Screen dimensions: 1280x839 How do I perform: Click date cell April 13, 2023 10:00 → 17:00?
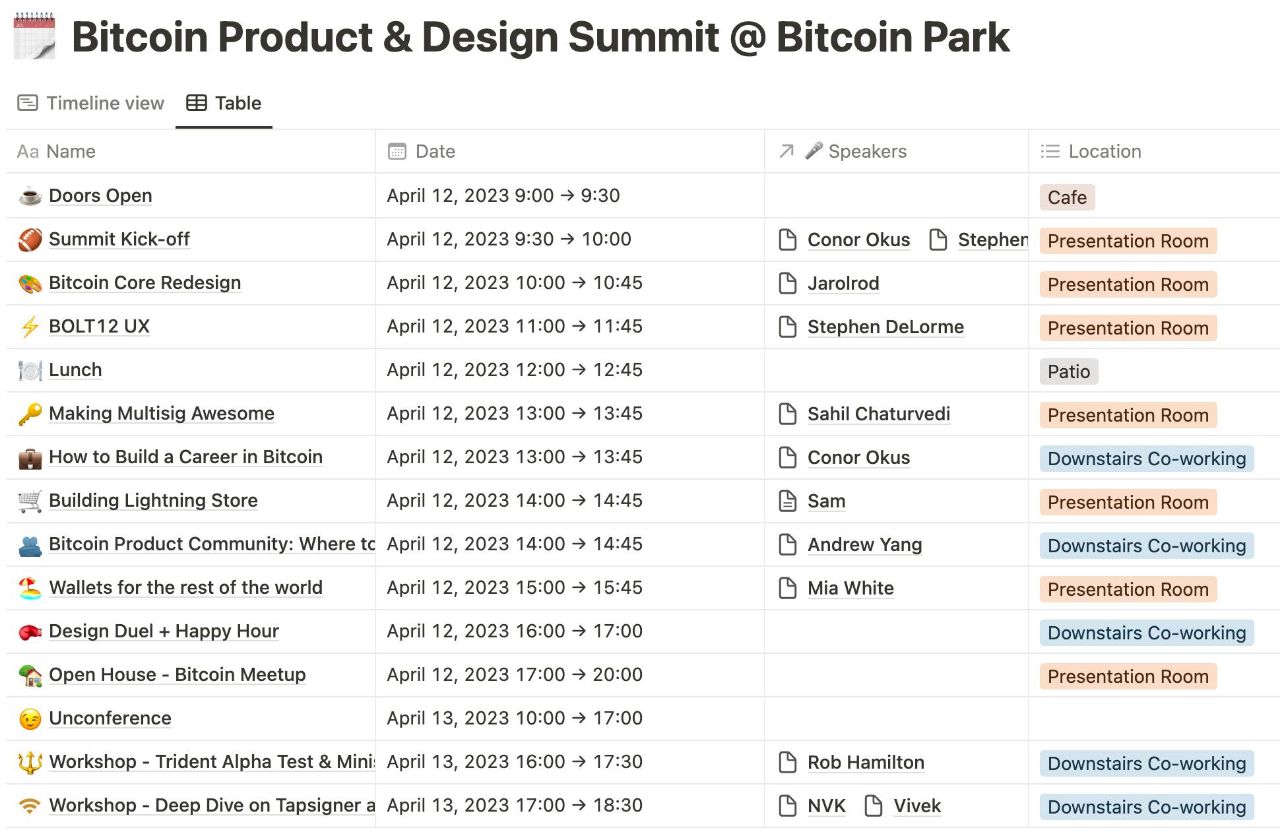coord(570,718)
